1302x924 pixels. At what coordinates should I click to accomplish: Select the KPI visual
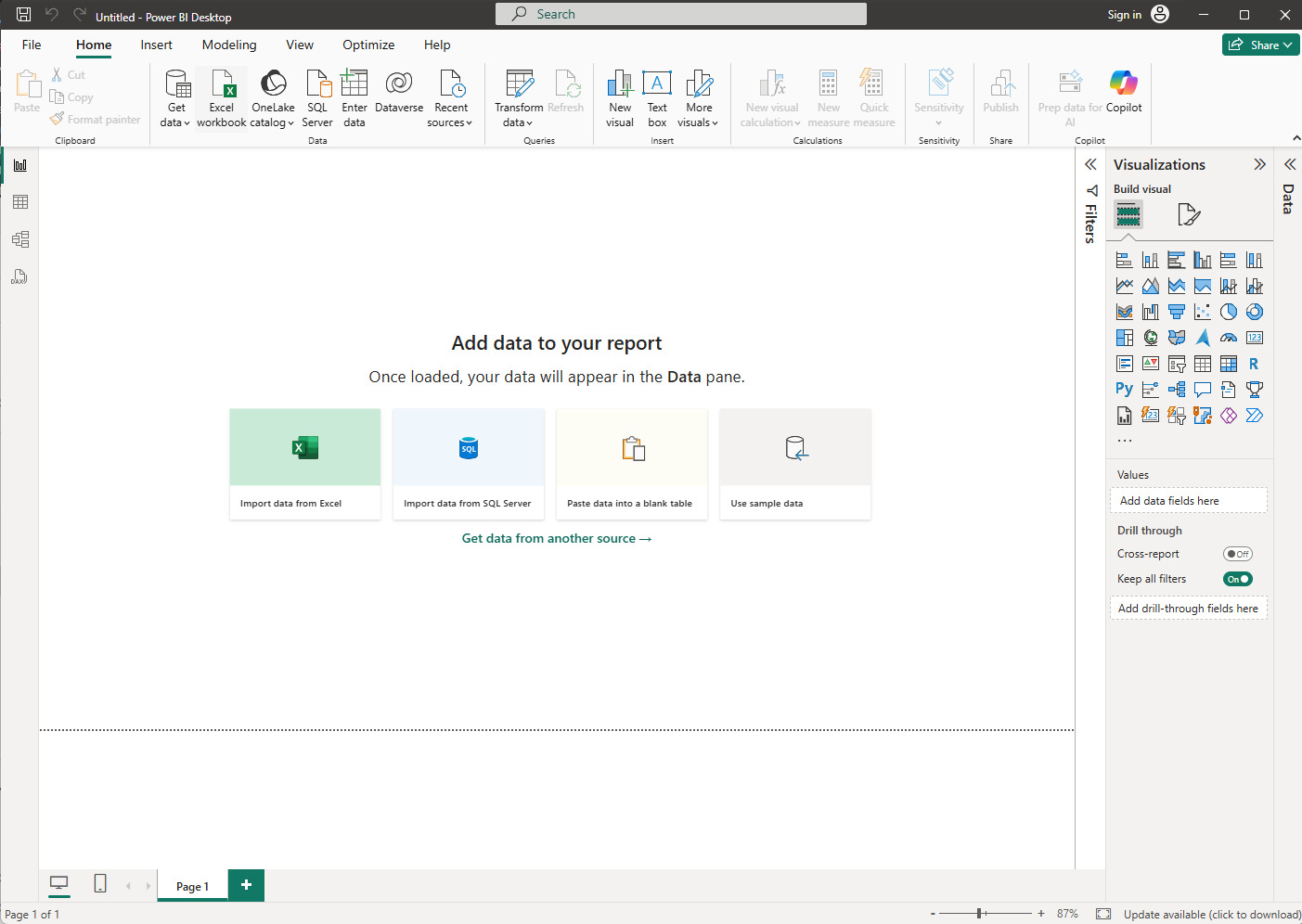click(1151, 364)
